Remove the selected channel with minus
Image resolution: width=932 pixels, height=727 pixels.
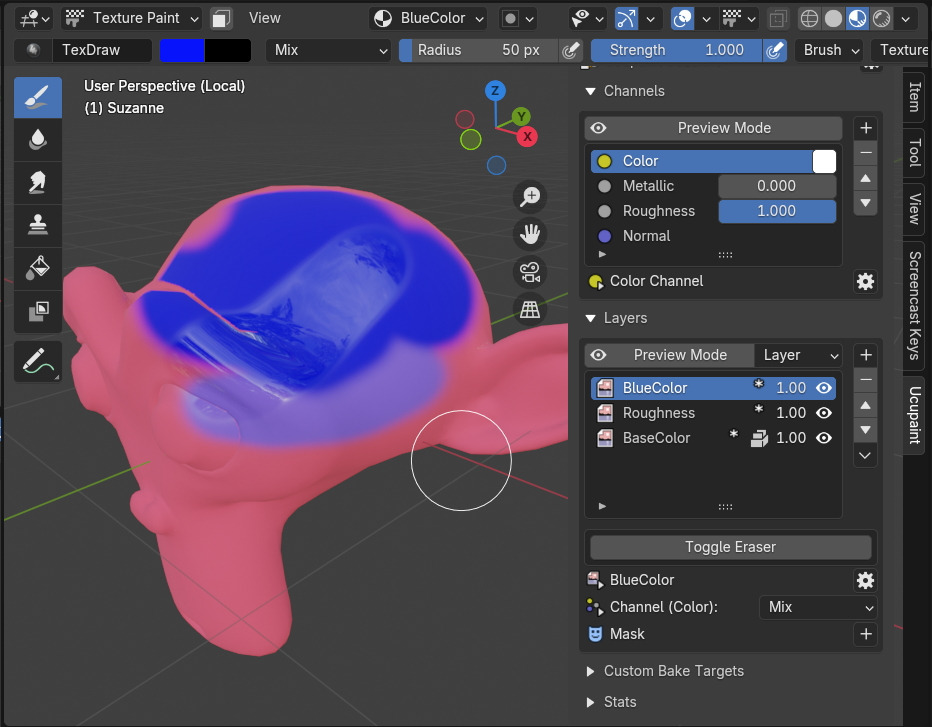[x=865, y=153]
